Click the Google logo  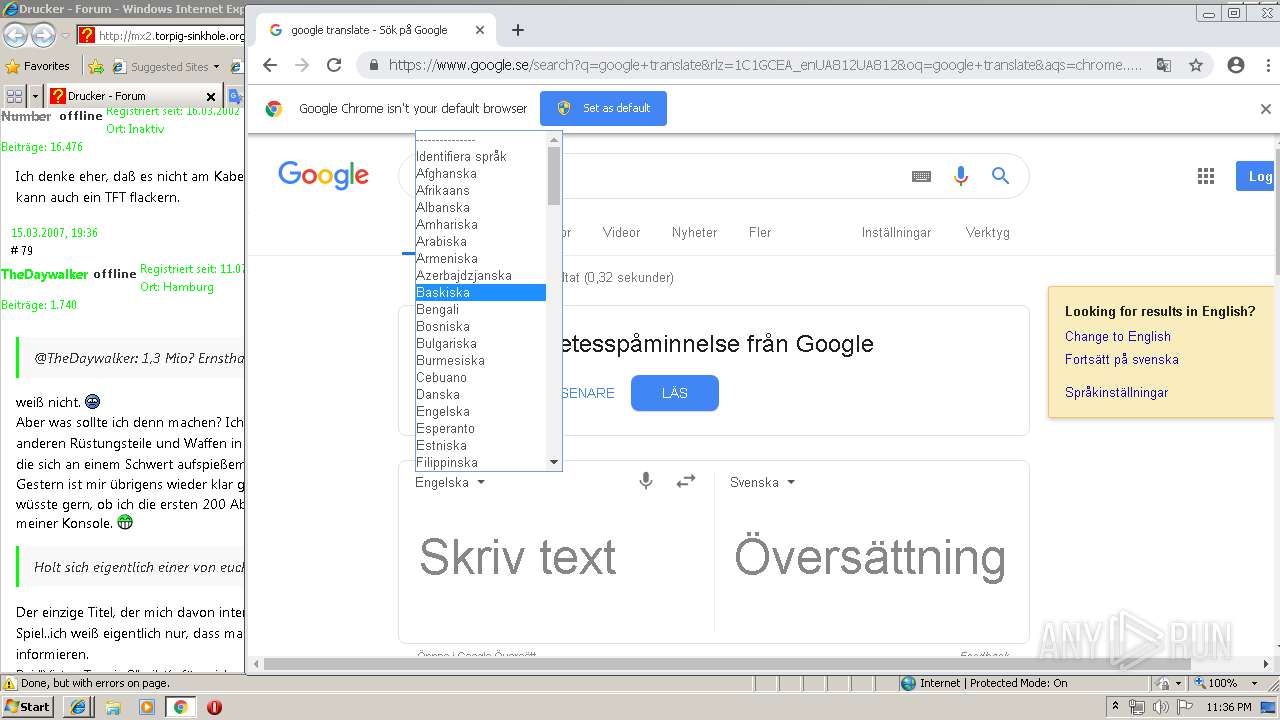(x=323, y=175)
